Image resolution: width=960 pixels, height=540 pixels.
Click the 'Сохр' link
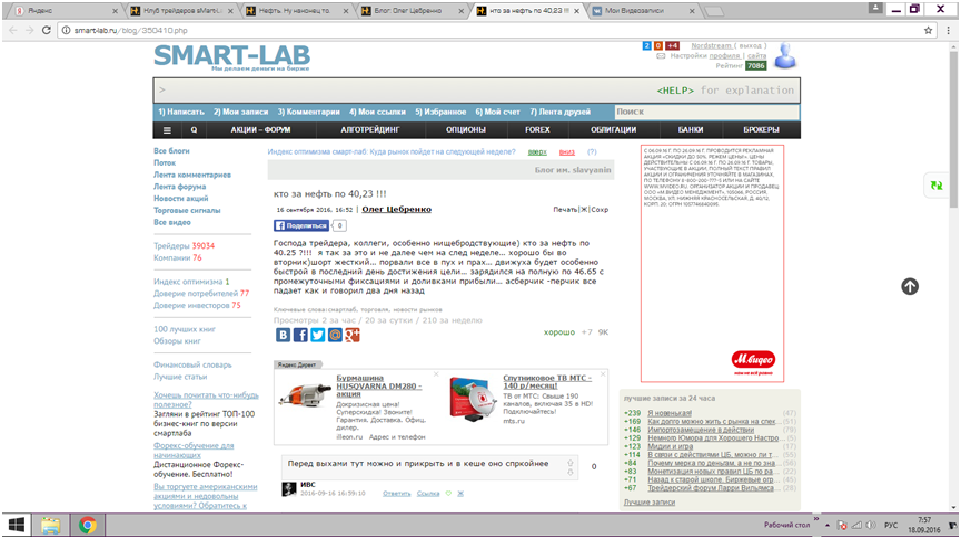(600, 209)
